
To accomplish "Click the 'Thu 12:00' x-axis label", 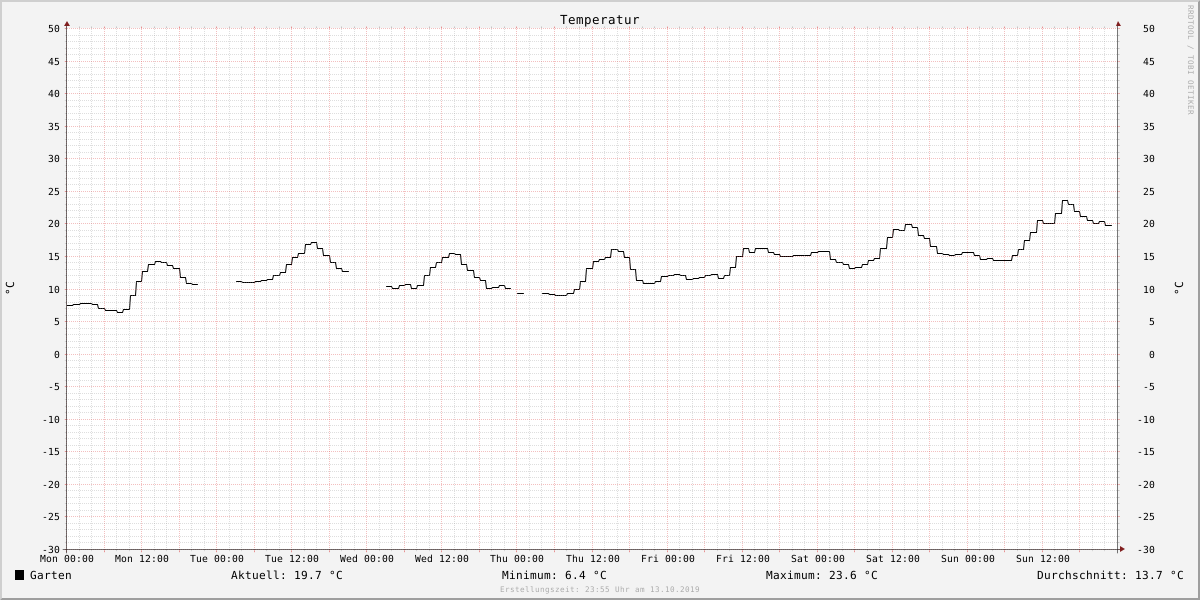I will pyautogui.click(x=593, y=559).
